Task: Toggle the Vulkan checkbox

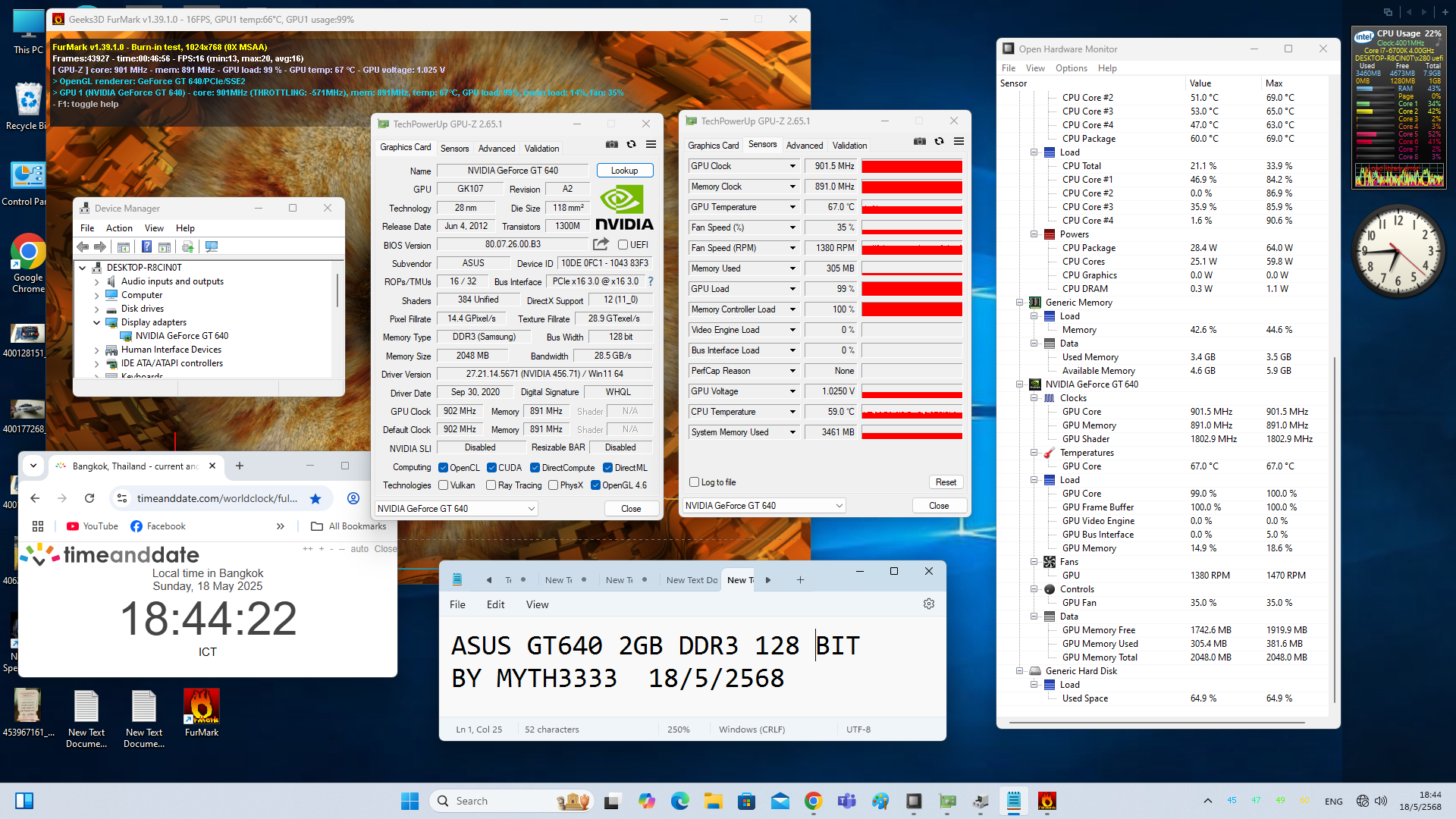Action: click(x=443, y=485)
